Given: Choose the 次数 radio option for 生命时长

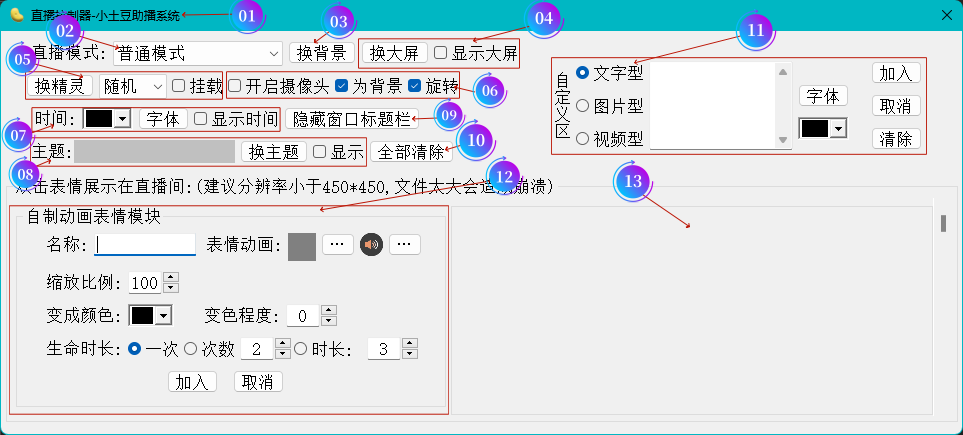Looking at the screenshot, I should pos(190,349).
